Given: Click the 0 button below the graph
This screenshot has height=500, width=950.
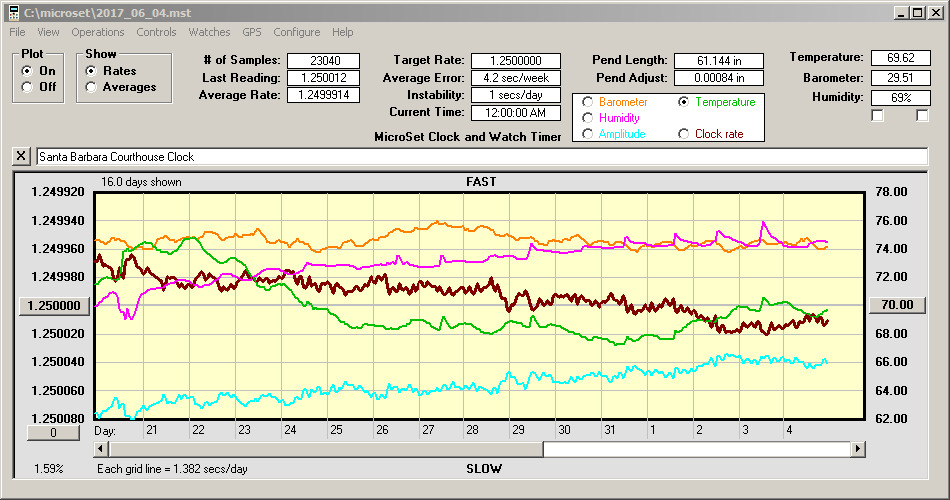Looking at the screenshot, I should (x=52, y=432).
